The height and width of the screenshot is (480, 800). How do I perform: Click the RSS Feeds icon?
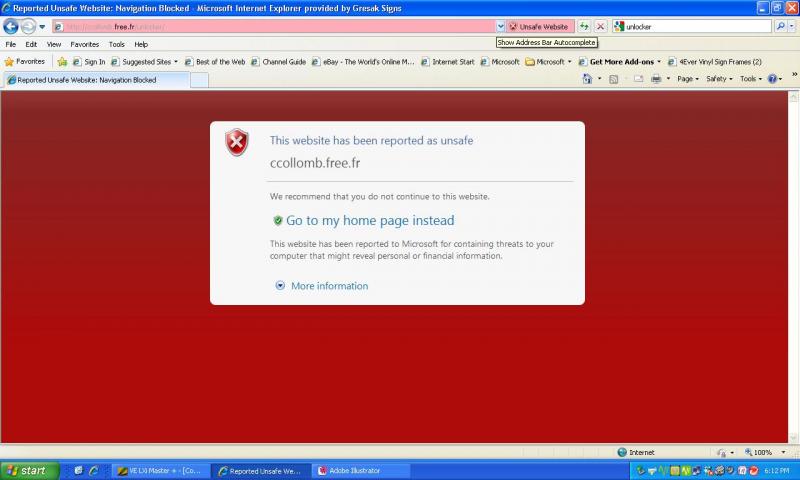coord(614,79)
